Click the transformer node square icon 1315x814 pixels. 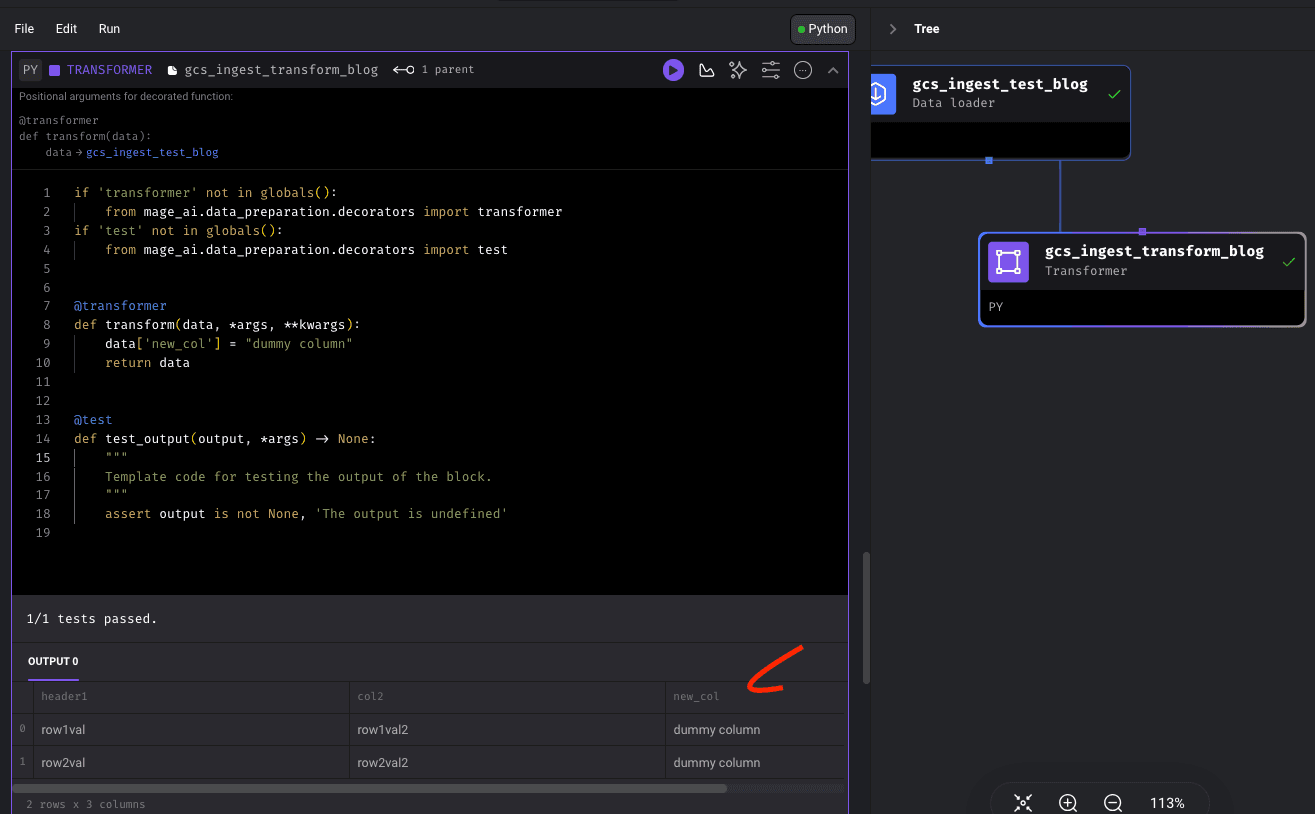click(1008, 262)
